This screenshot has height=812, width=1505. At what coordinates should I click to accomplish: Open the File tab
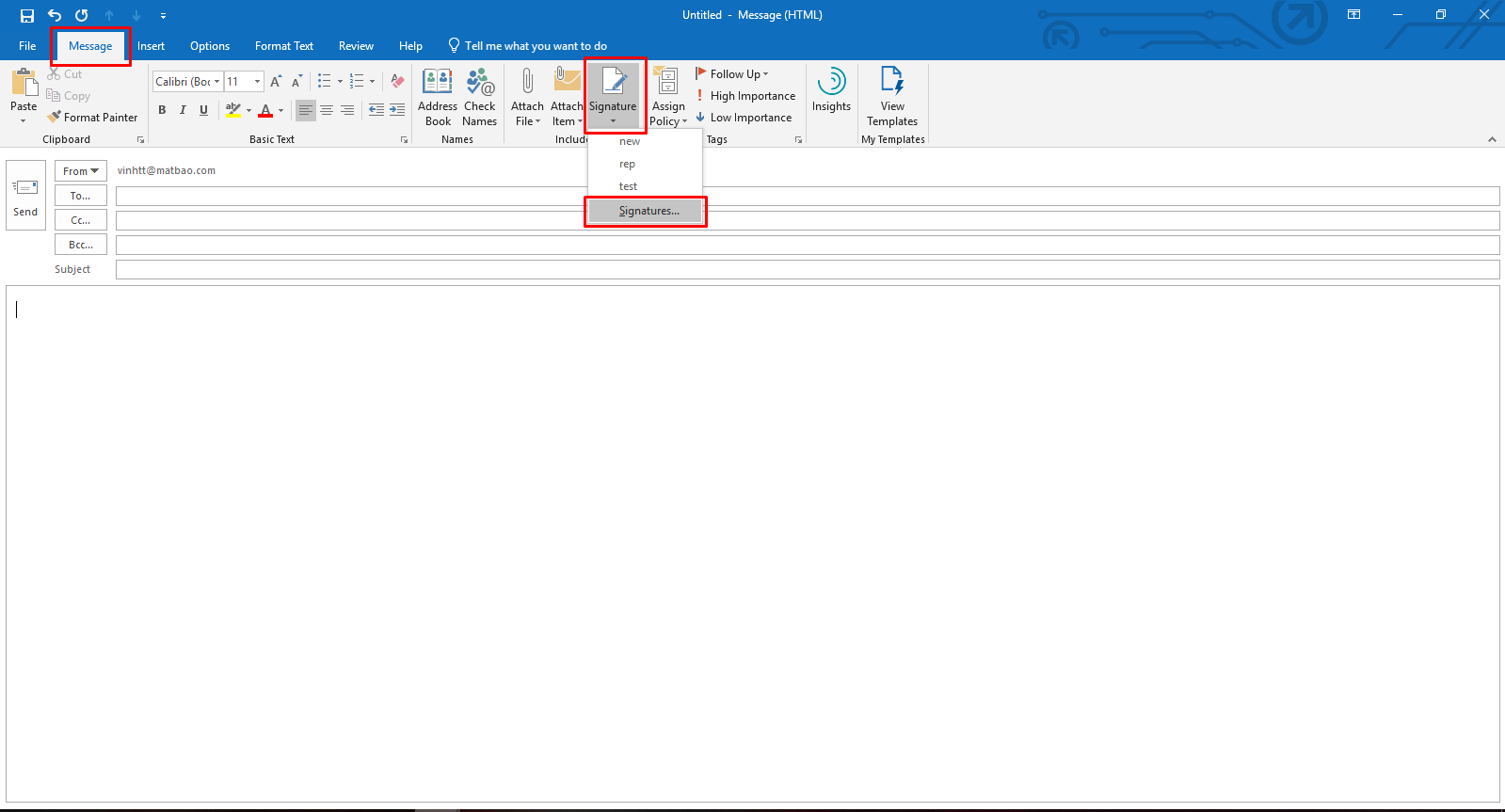tap(27, 46)
